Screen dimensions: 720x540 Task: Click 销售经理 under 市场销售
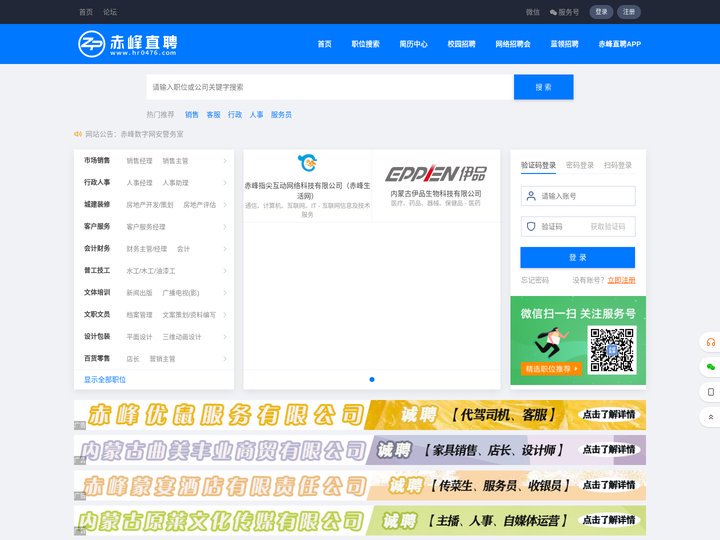(x=139, y=161)
